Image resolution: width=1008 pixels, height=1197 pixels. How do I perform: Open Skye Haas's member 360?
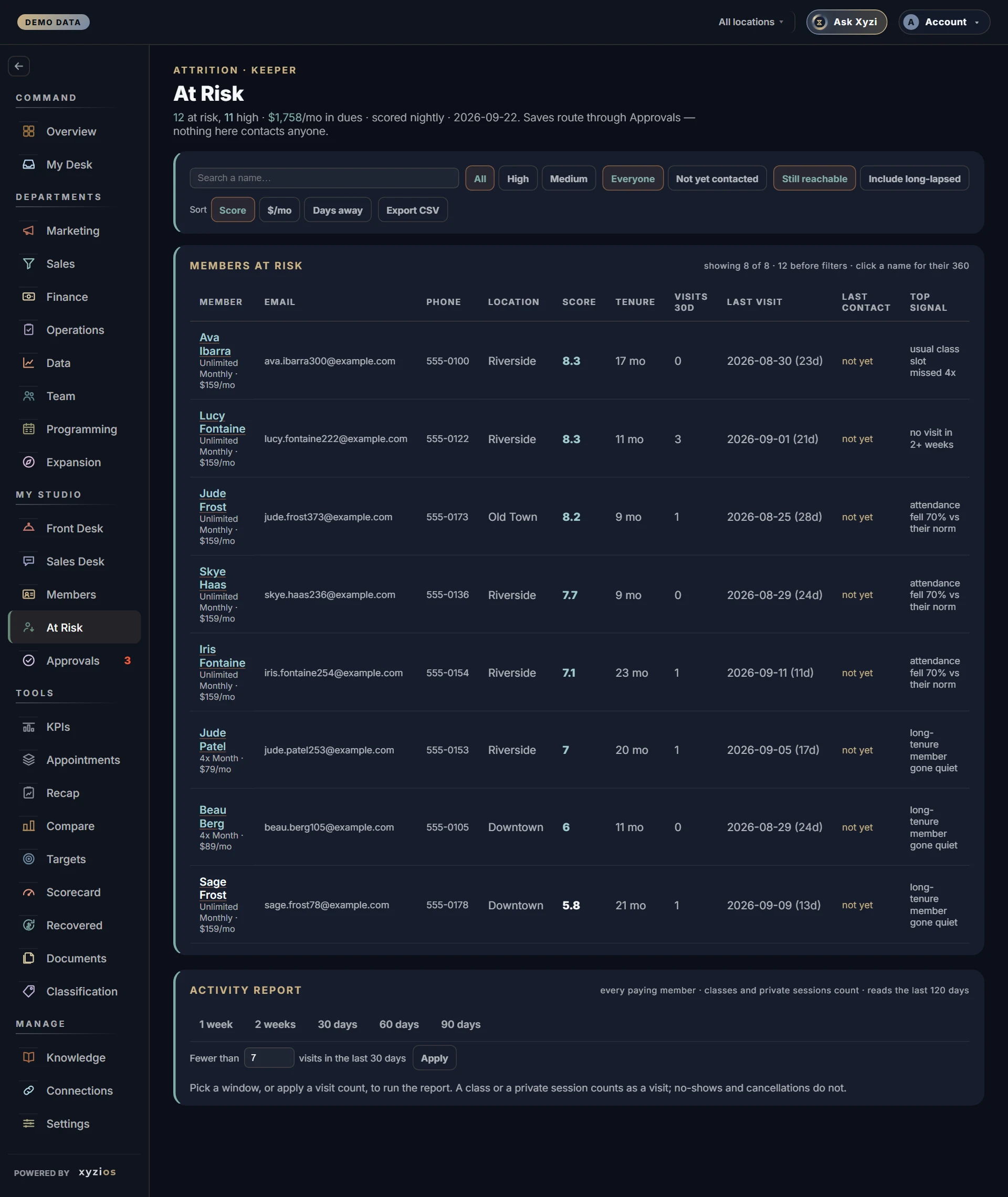(x=213, y=578)
